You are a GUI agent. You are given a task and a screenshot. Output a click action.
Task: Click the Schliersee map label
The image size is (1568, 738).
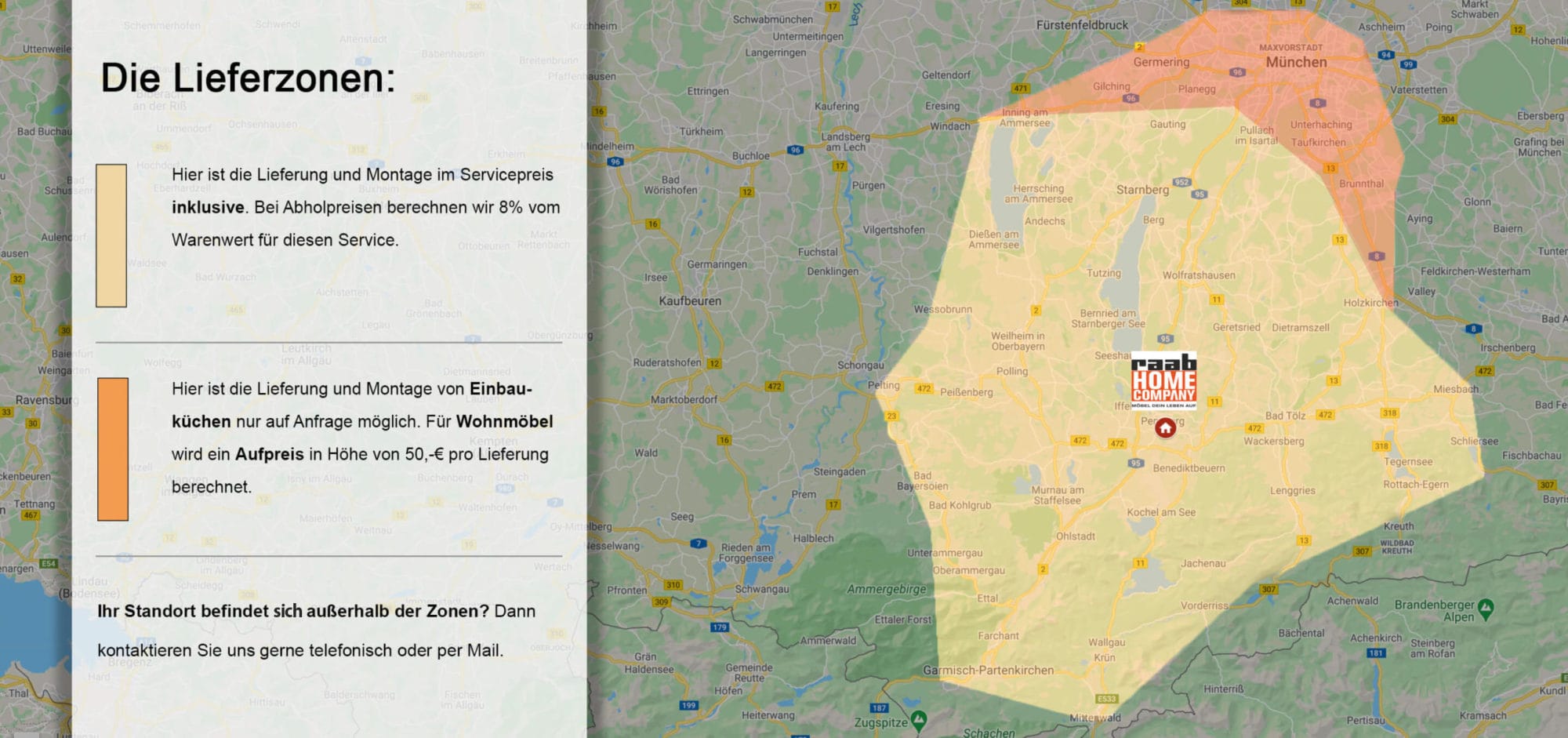[x=1474, y=441]
